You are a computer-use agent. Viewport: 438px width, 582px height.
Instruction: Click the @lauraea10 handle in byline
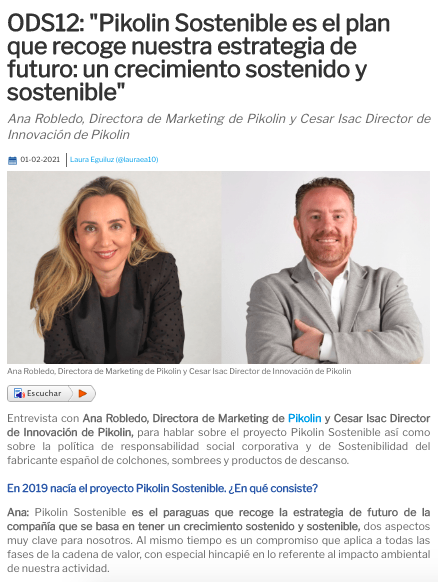point(137,159)
